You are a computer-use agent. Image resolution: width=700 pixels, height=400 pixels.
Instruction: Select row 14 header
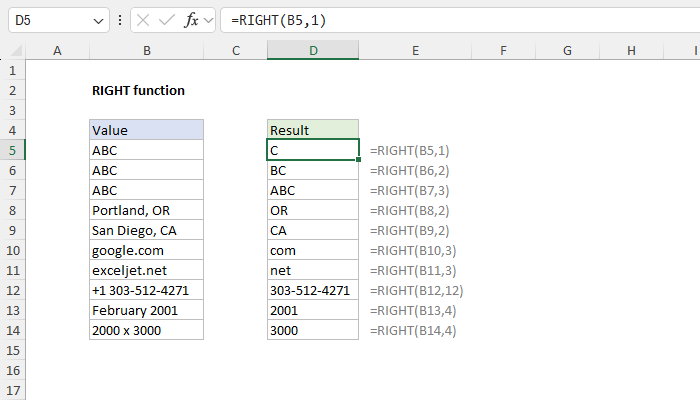tap(12, 330)
